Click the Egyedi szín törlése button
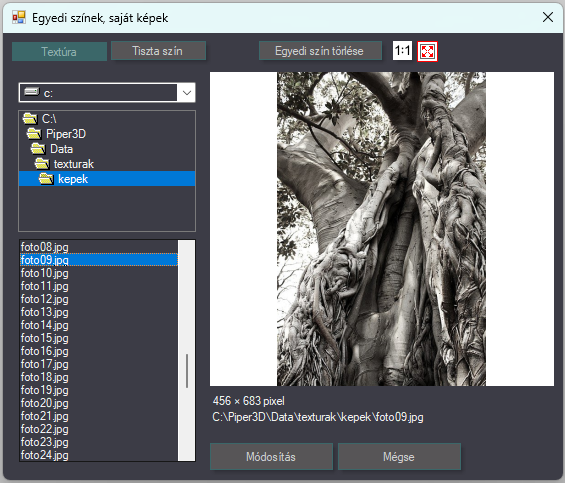 coord(320,51)
